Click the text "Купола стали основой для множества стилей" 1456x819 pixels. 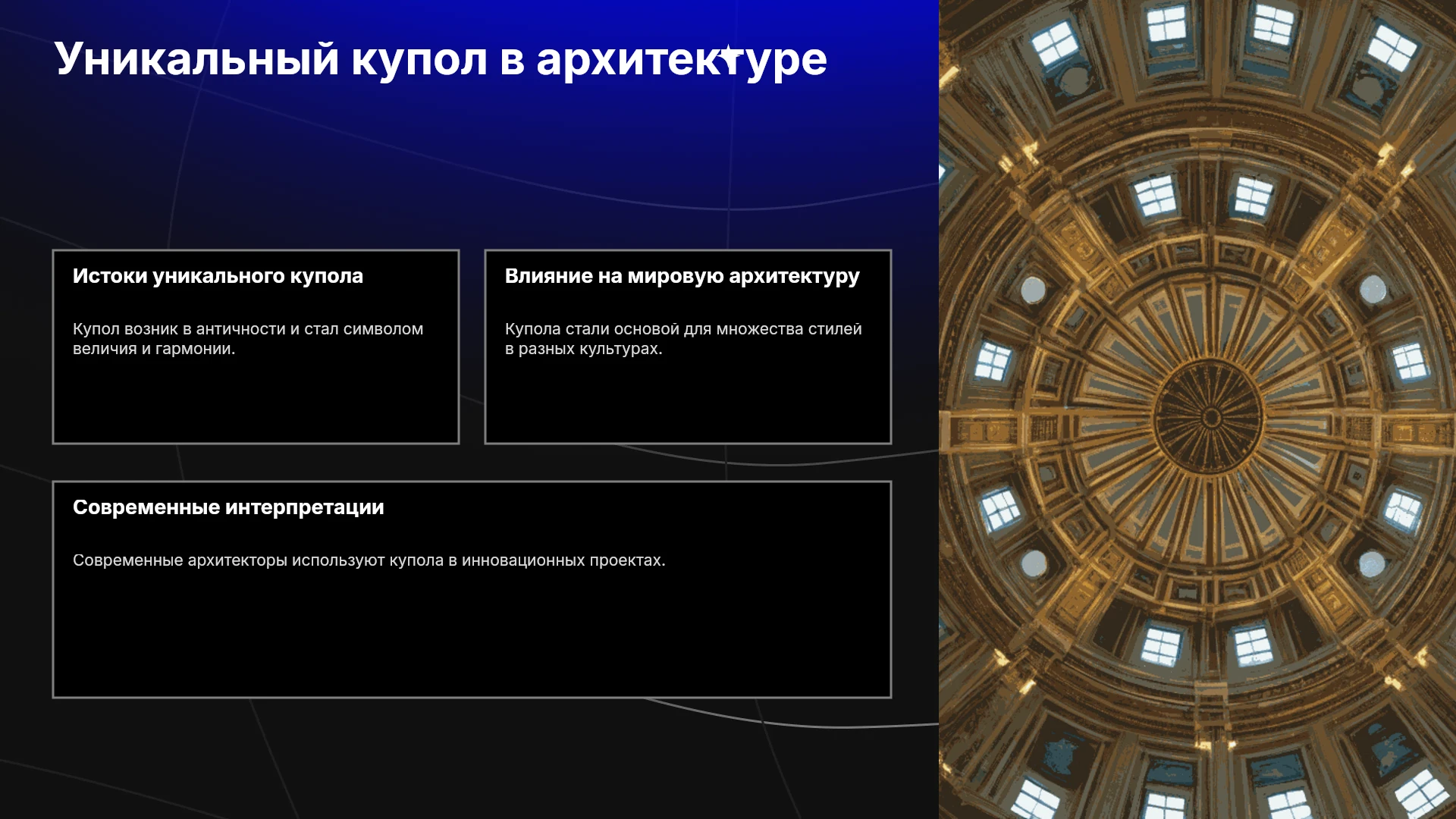pos(683,329)
